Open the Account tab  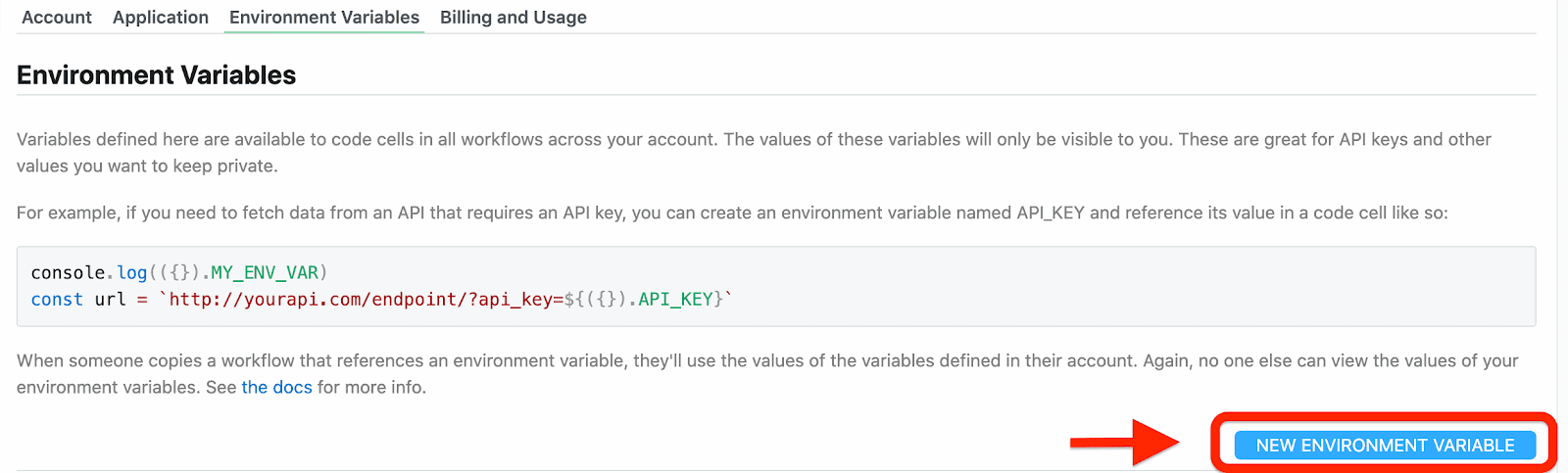click(57, 18)
